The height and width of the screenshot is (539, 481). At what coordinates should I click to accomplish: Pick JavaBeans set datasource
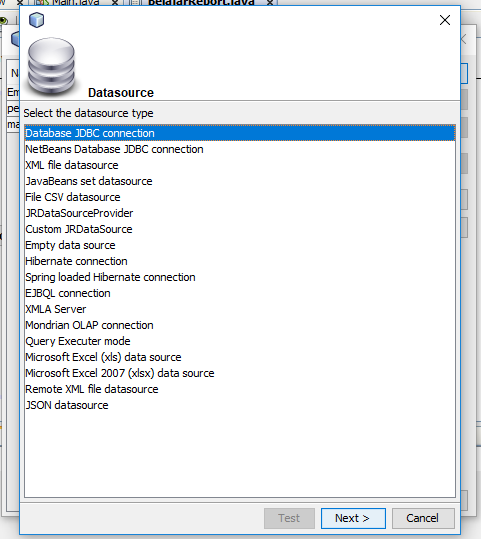click(x=240, y=181)
